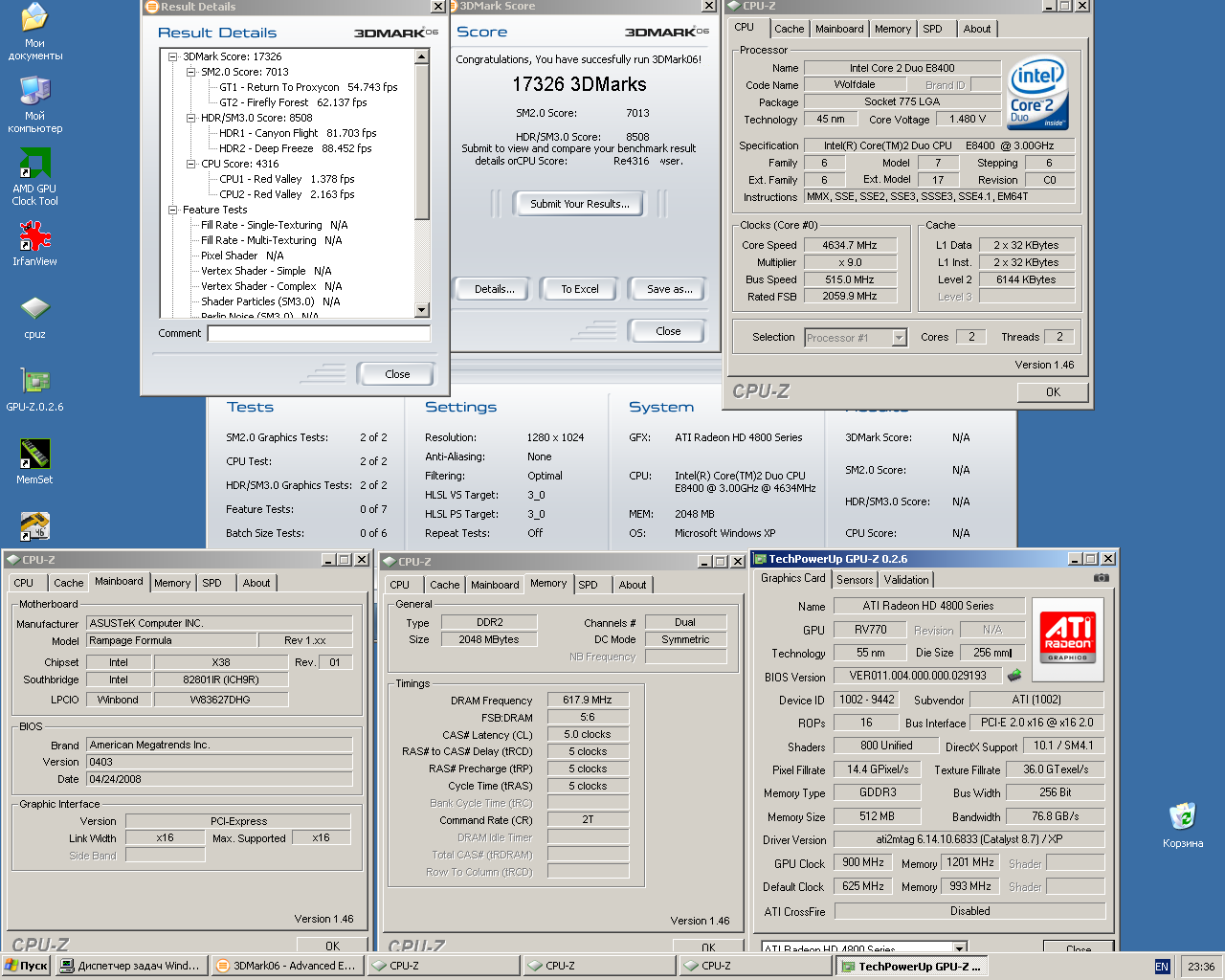Image resolution: width=1225 pixels, height=980 pixels.
Task: Switch to the Cache tab in CPU-Z processor window
Action: 790,29
